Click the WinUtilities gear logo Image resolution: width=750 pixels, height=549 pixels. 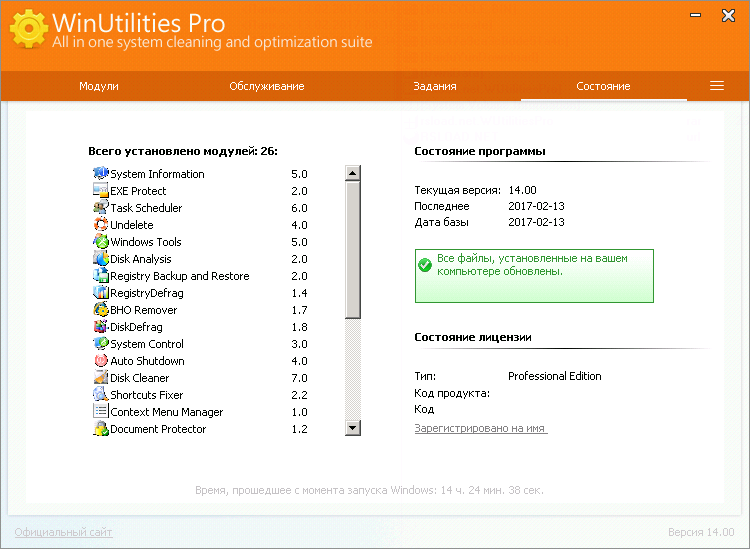[29, 29]
